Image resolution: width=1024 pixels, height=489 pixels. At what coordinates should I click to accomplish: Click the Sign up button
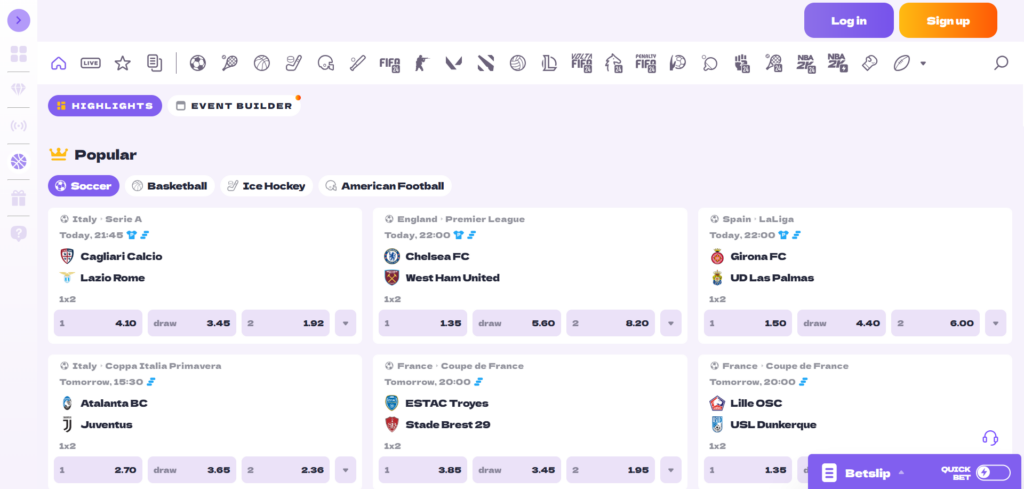(947, 20)
